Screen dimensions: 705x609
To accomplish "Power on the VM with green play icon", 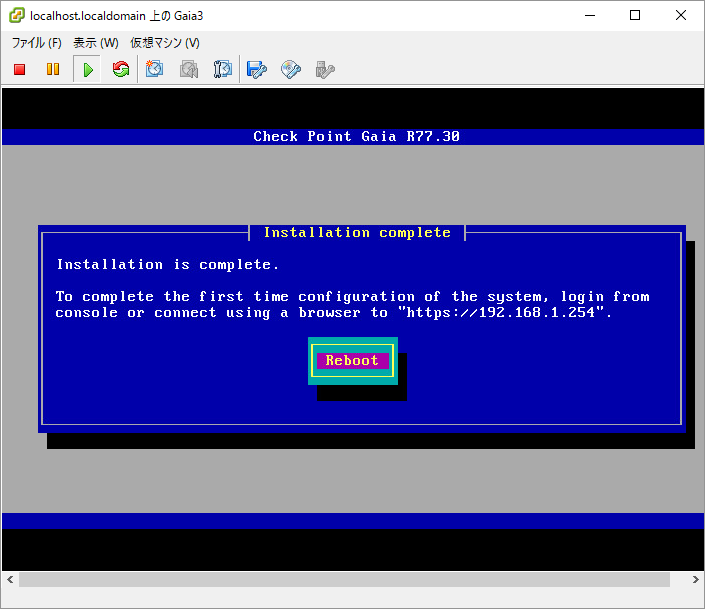I will [x=88, y=69].
